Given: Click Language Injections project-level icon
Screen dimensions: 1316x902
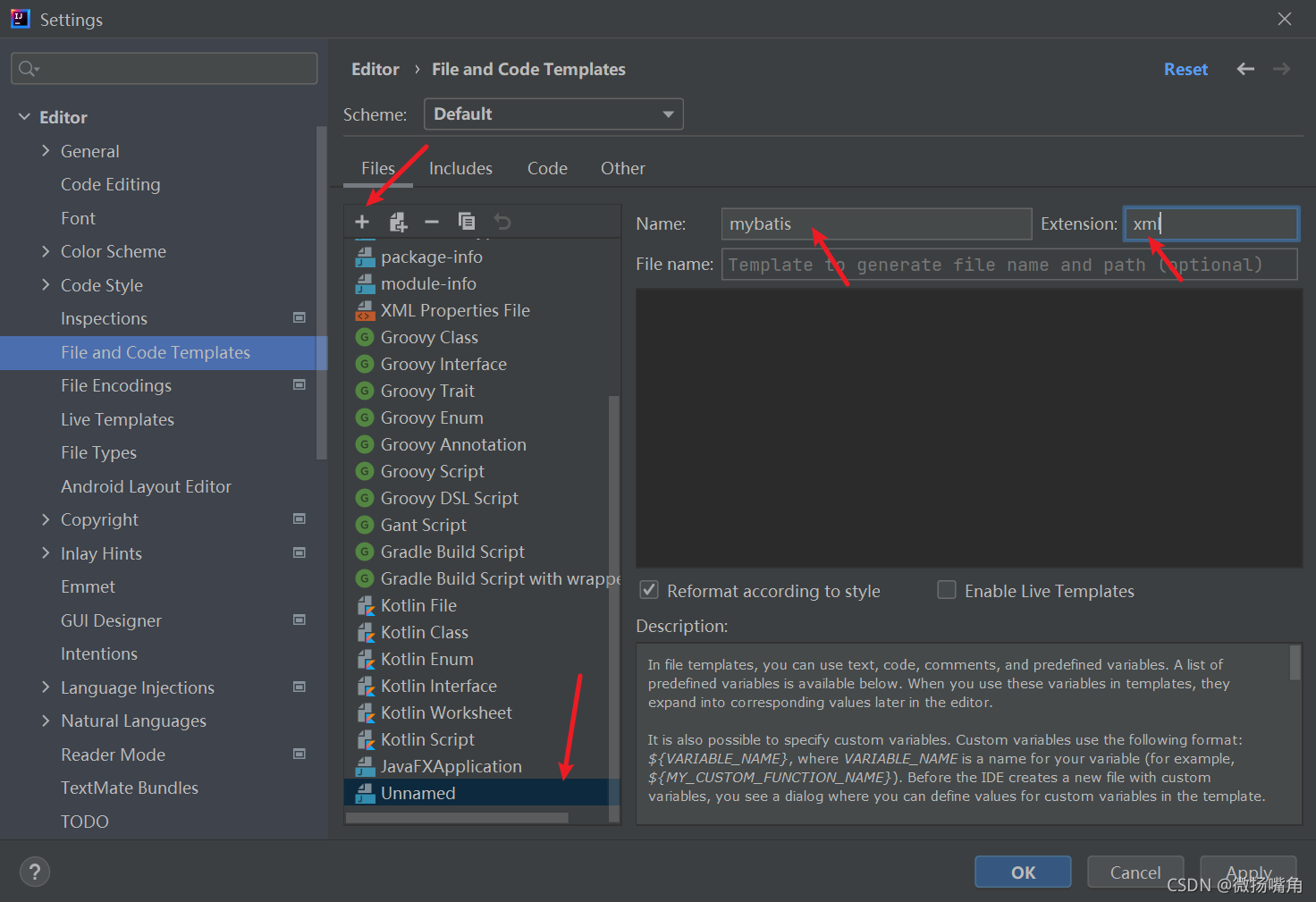Looking at the screenshot, I should coord(299,687).
